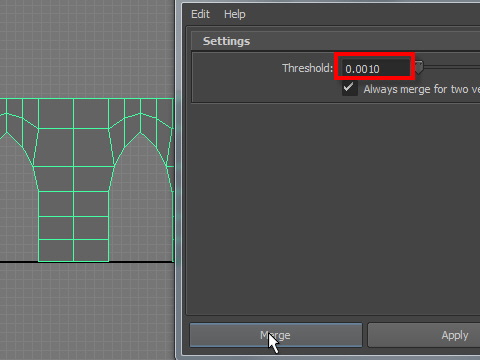The height and width of the screenshot is (360, 480).
Task: Click empty viewport grid above the mesh
Action: (87, 48)
